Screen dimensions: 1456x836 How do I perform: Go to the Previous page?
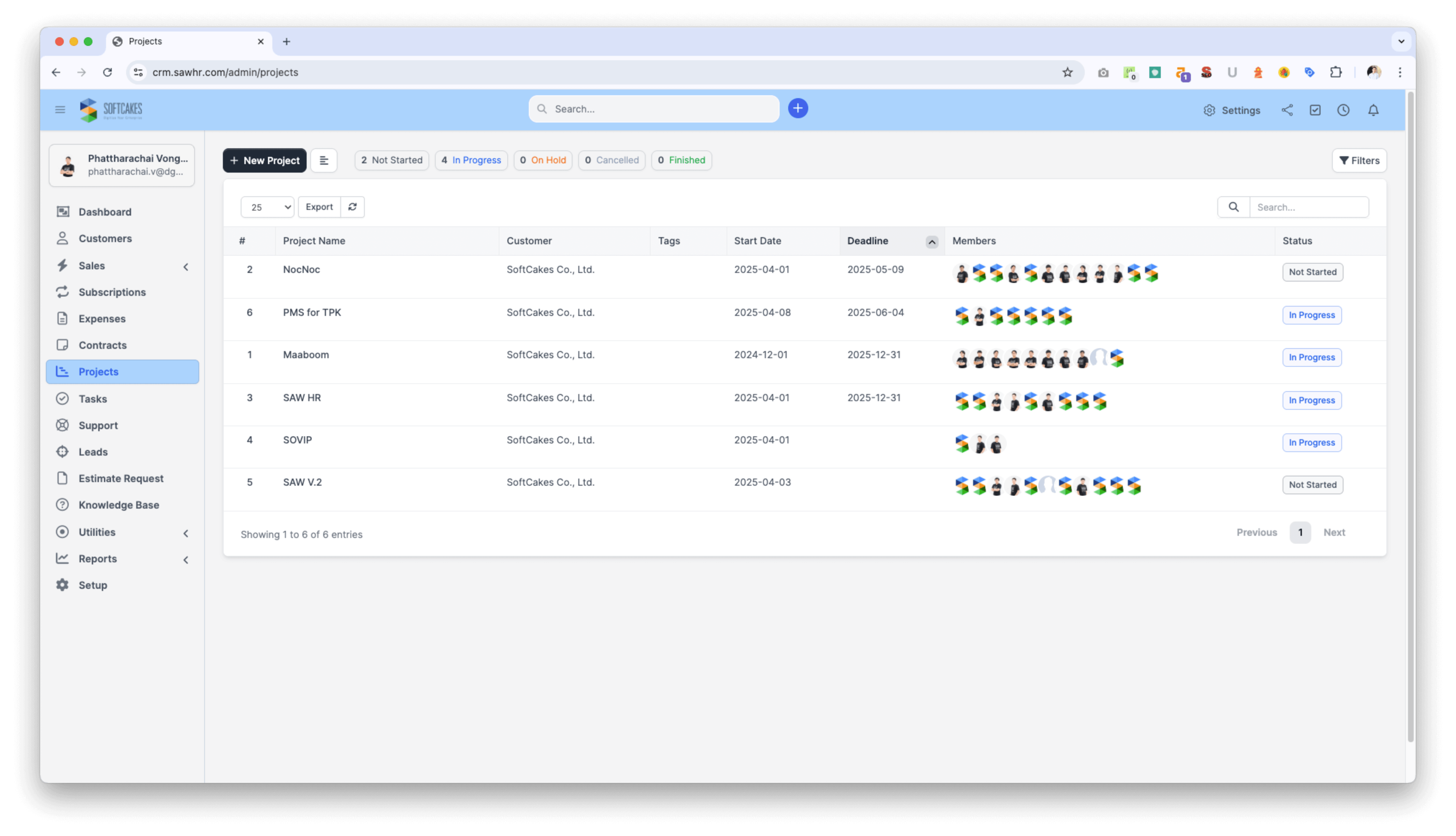[1256, 532]
